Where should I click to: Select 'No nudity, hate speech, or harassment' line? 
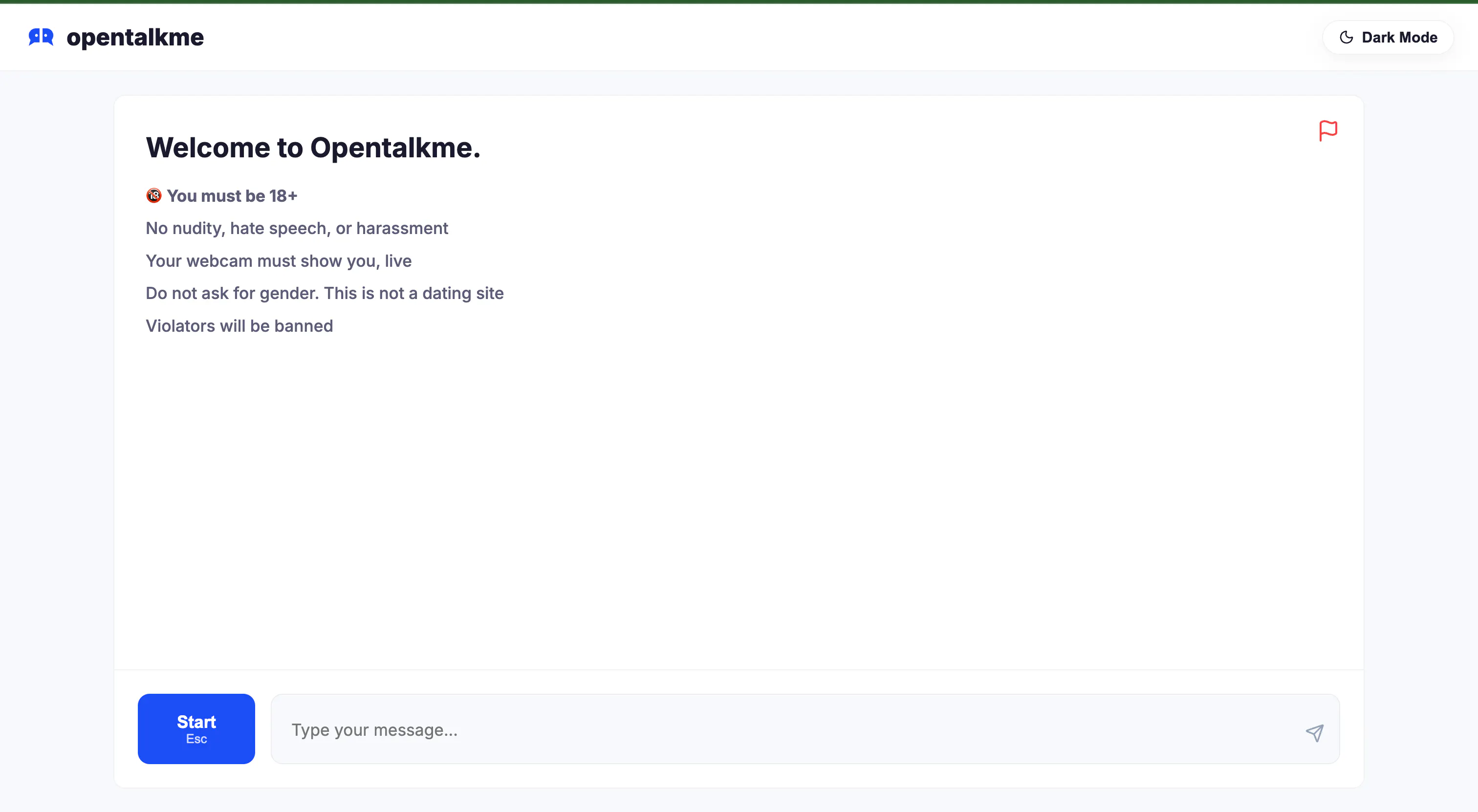(x=297, y=228)
